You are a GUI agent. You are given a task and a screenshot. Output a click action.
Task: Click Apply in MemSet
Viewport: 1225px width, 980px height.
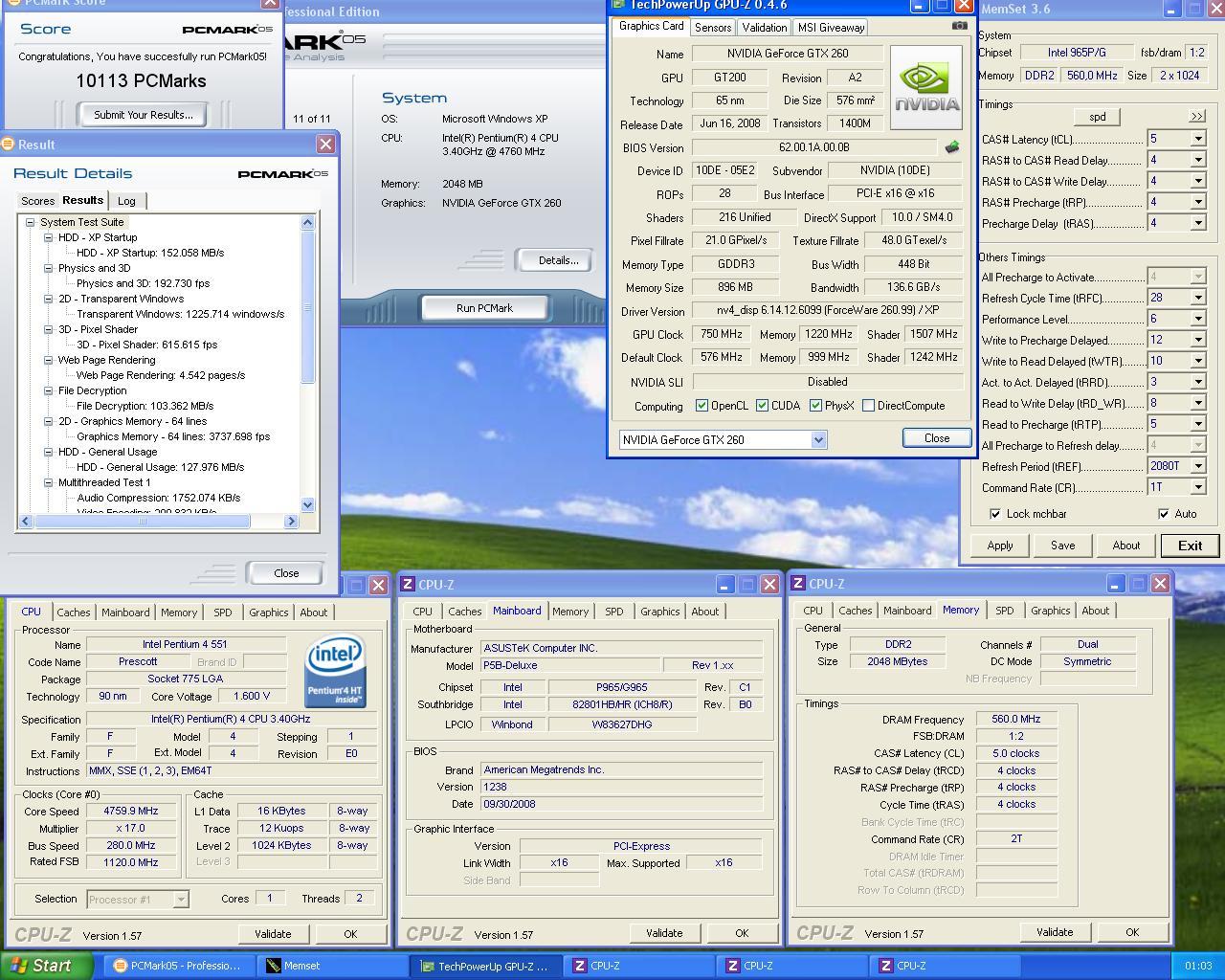(x=1000, y=546)
